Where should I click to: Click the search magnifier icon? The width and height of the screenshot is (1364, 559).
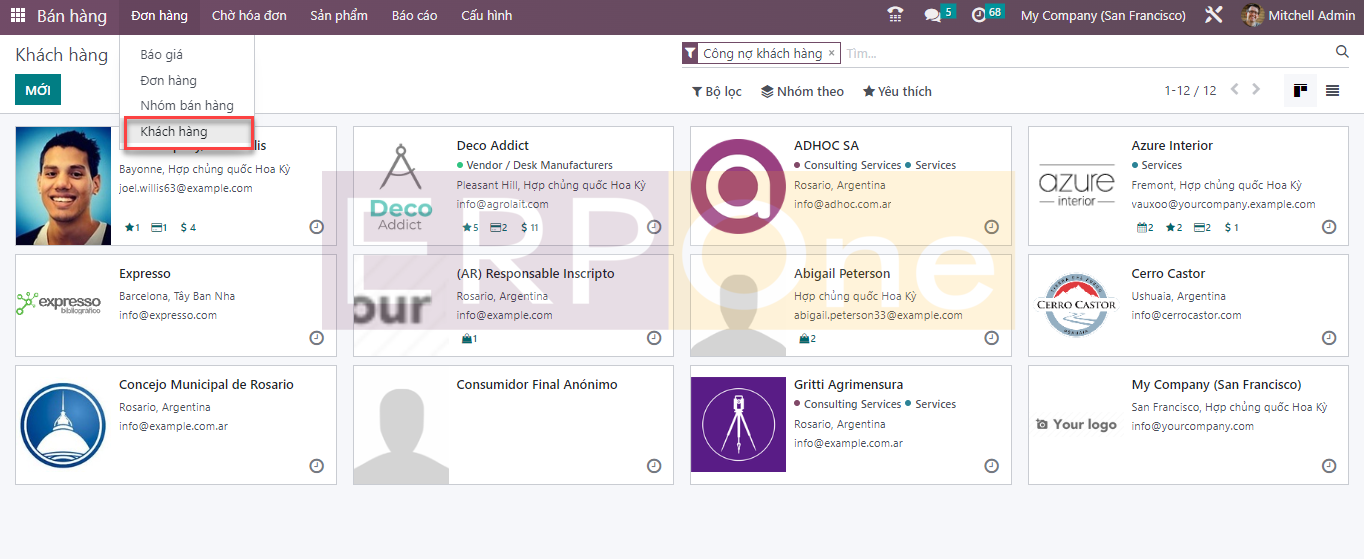point(1342,52)
